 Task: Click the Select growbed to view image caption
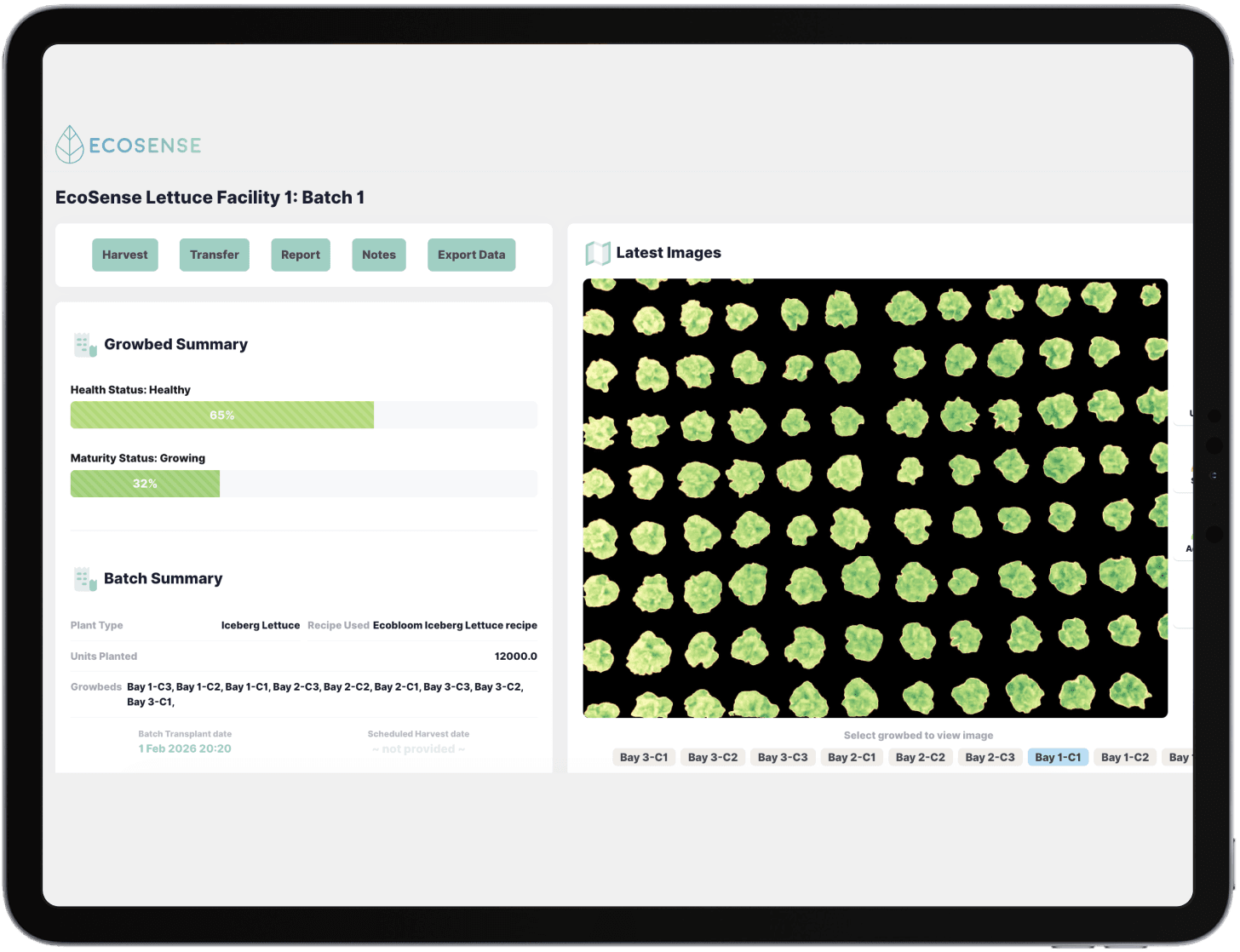(919, 736)
